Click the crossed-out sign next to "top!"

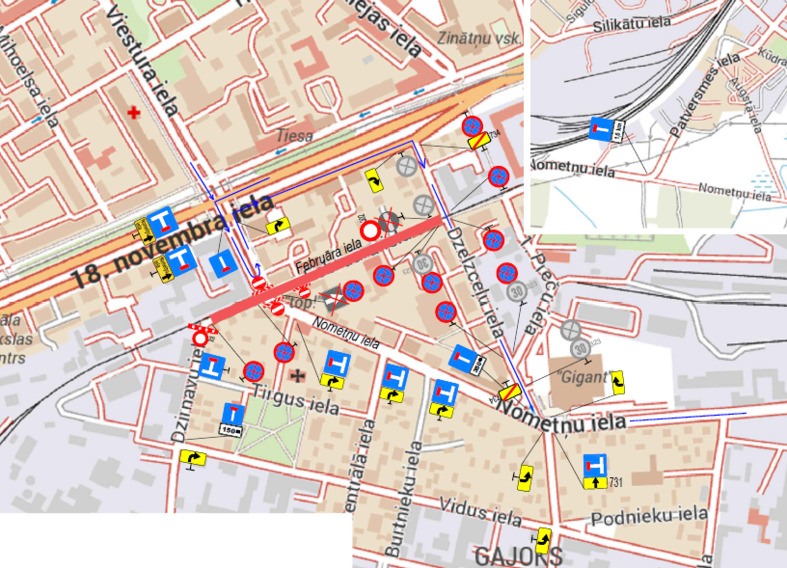pyautogui.click(x=333, y=299)
